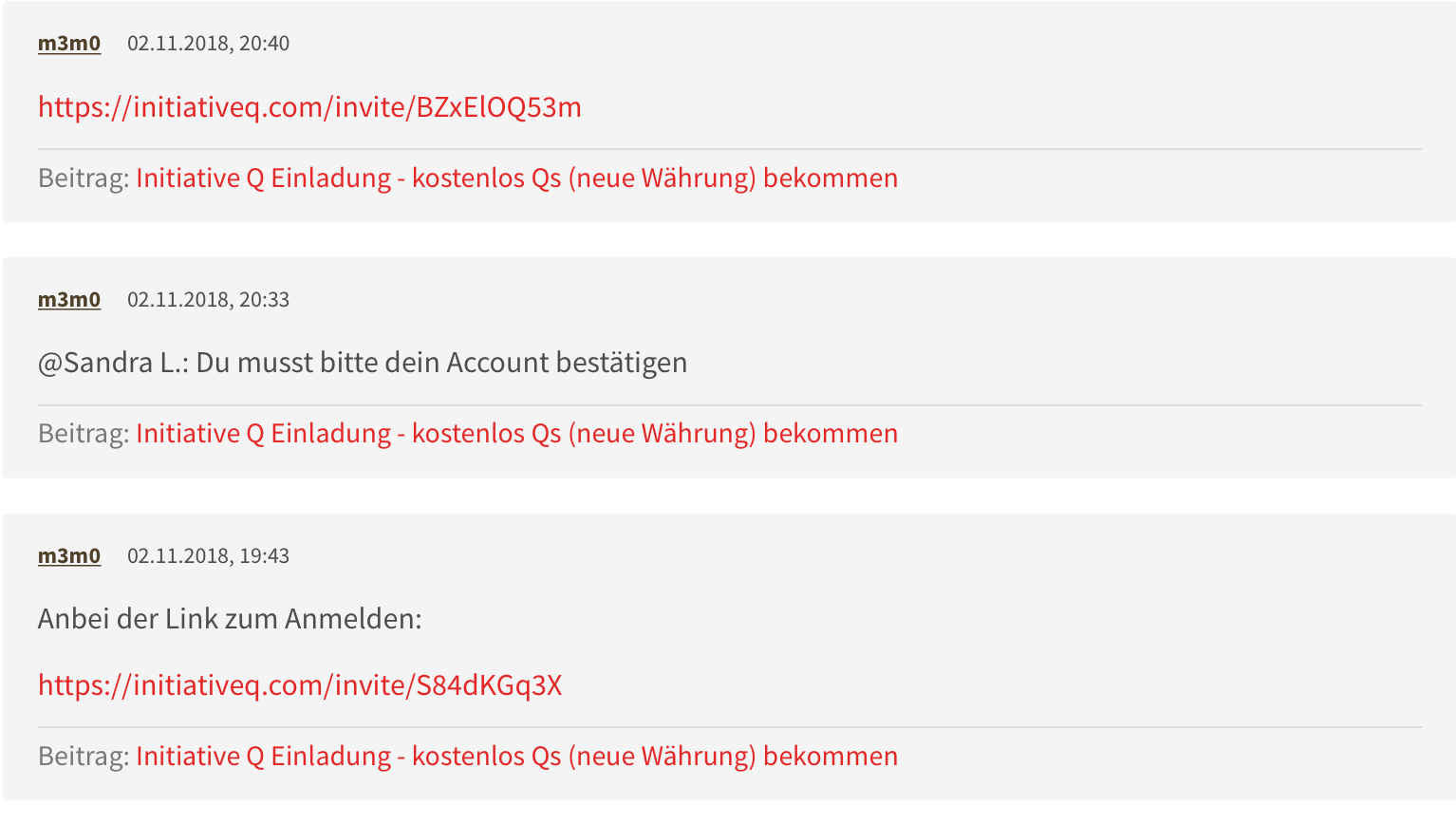Open the invite link ending in S84dKGq3X

coord(300,685)
